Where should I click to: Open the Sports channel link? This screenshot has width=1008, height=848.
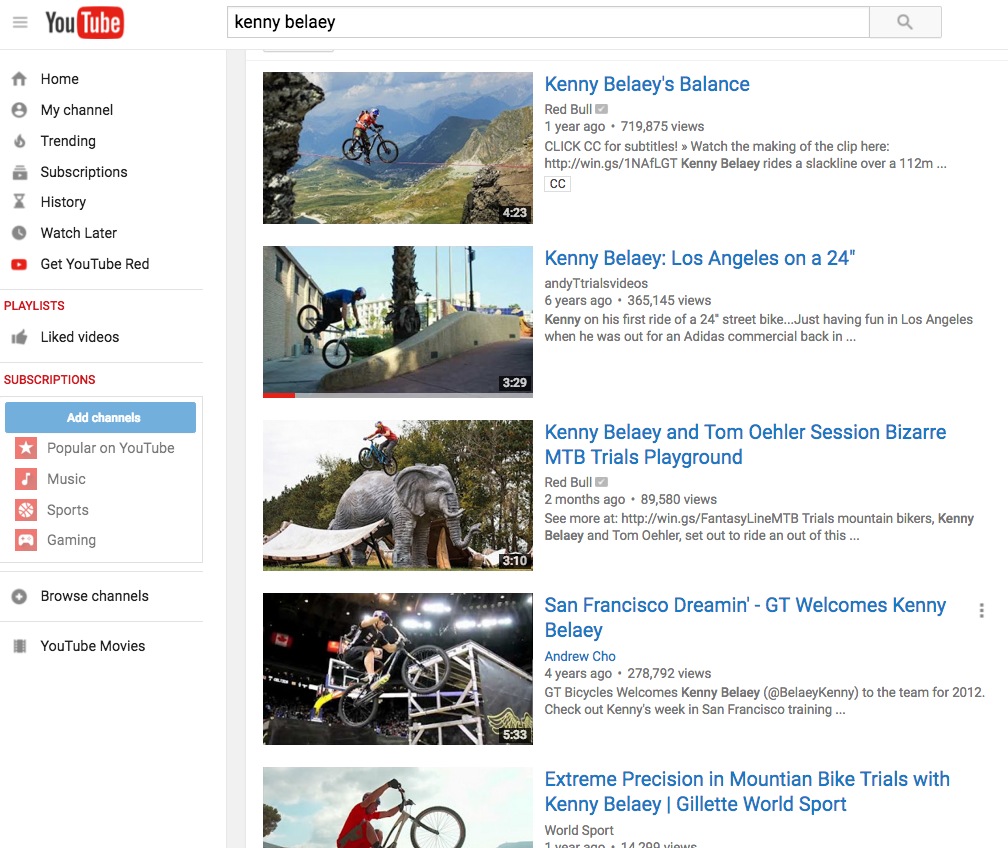68,510
